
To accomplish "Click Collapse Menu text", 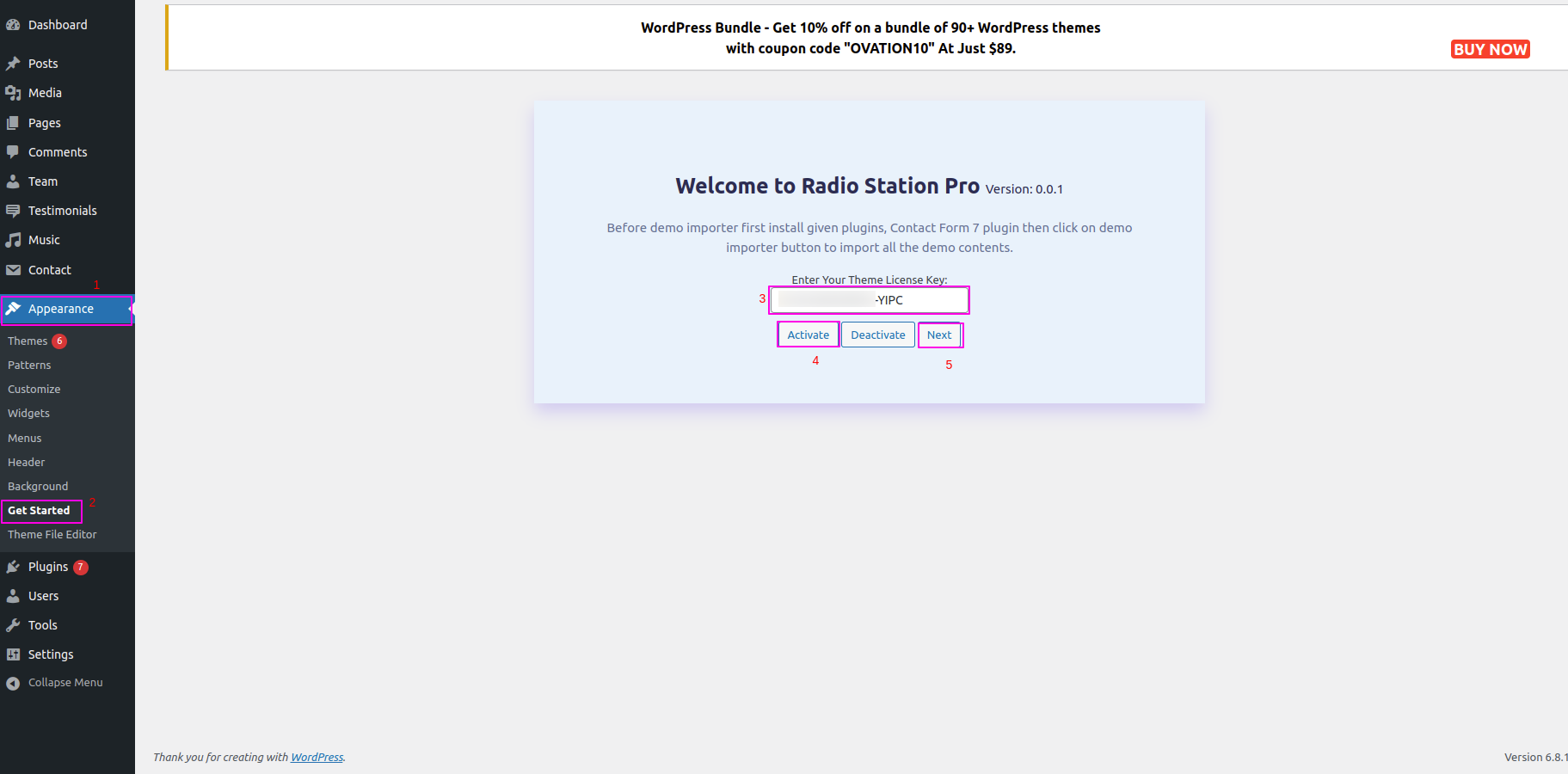I will [x=65, y=683].
